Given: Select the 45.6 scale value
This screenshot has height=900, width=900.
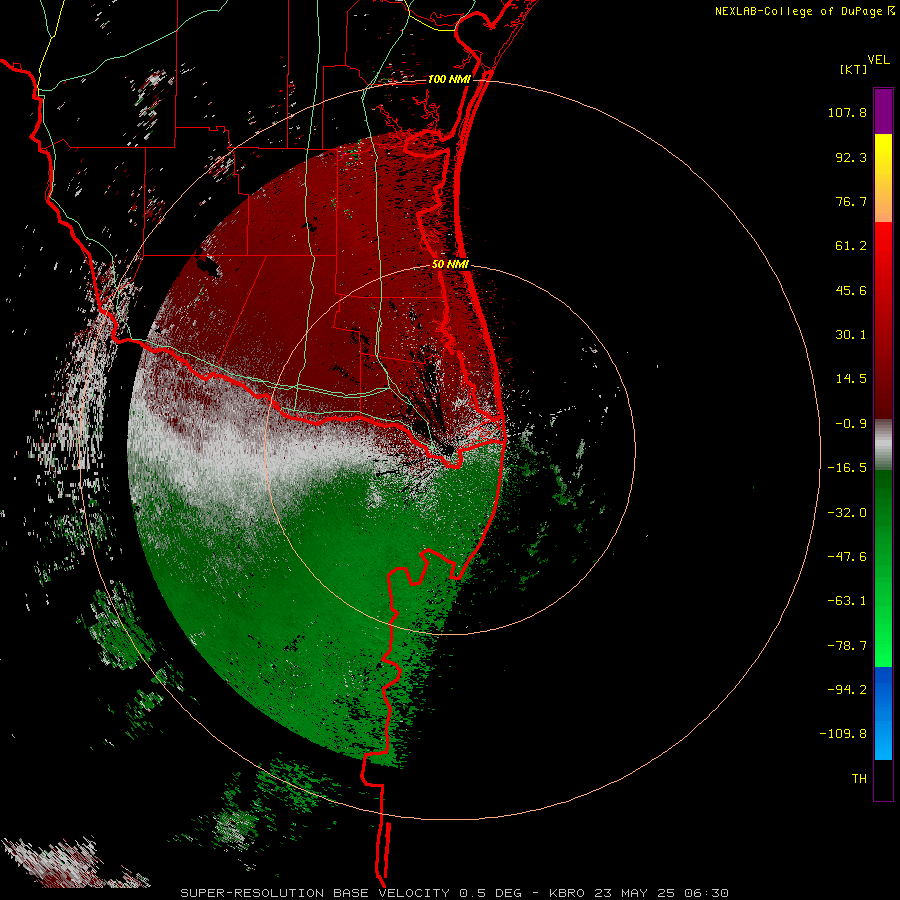Looking at the screenshot, I should [x=851, y=290].
